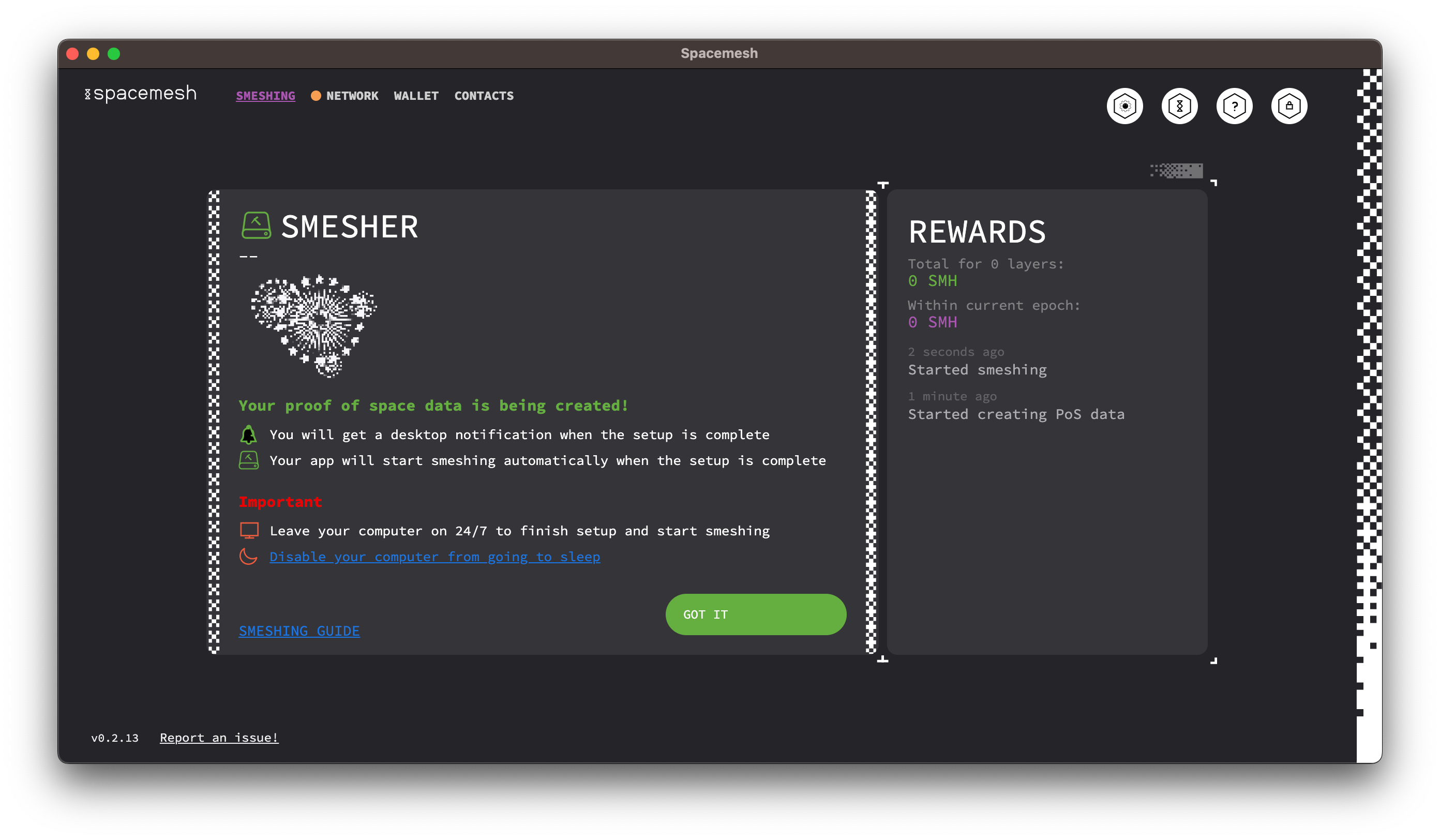Click 'Total for 0 layers:' label
The height and width of the screenshot is (840, 1440).
(x=986, y=264)
